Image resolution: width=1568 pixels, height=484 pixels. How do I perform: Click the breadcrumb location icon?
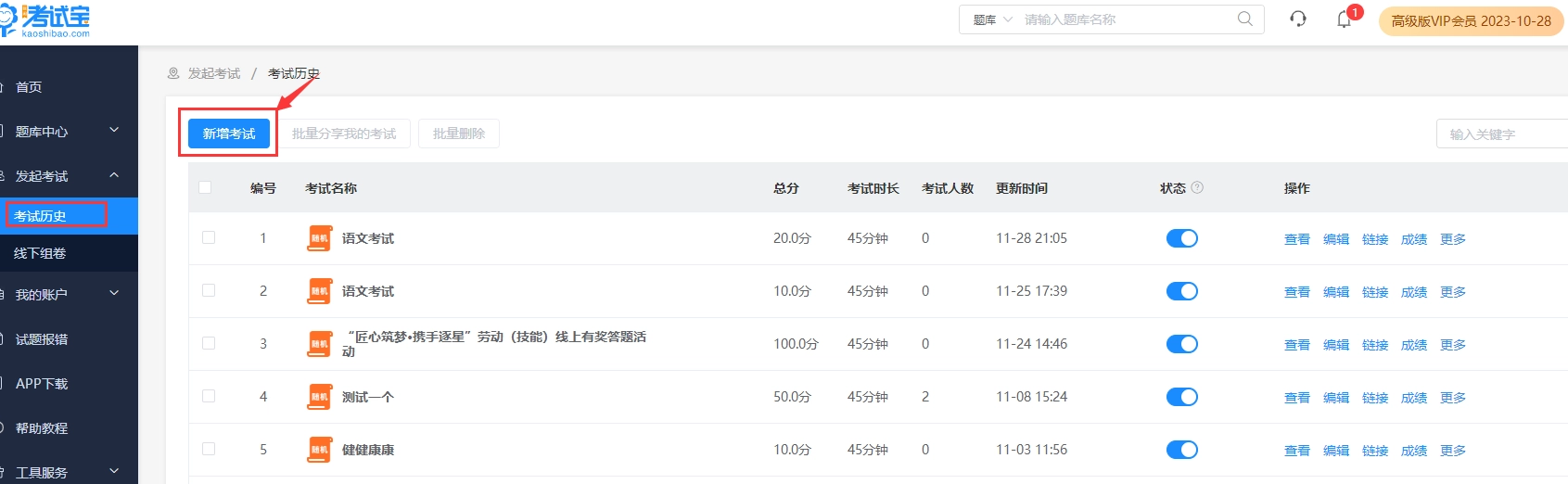click(173, 73)
